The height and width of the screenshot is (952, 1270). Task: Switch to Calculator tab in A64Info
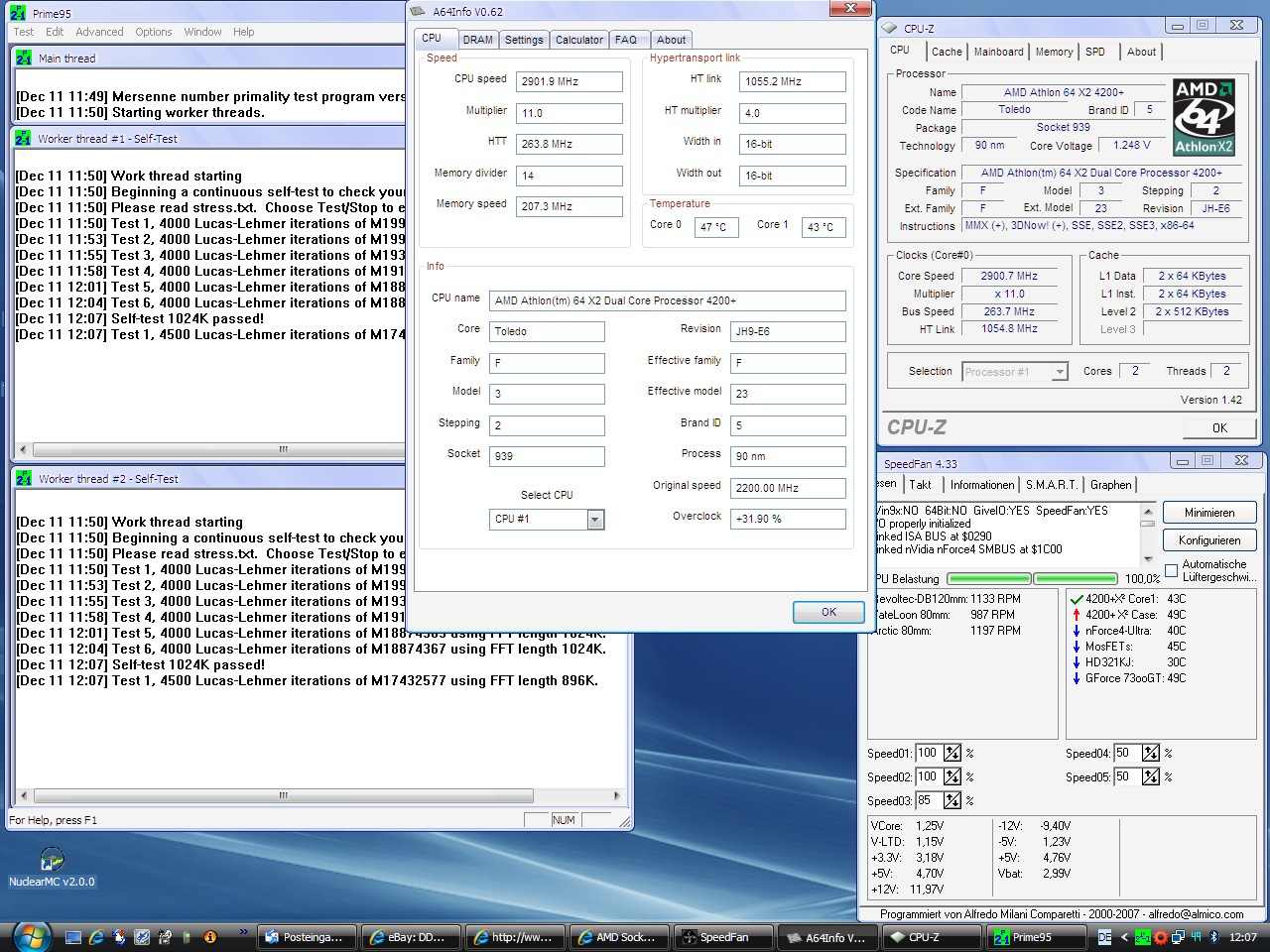pyautogui.click(x=579, y=40)
